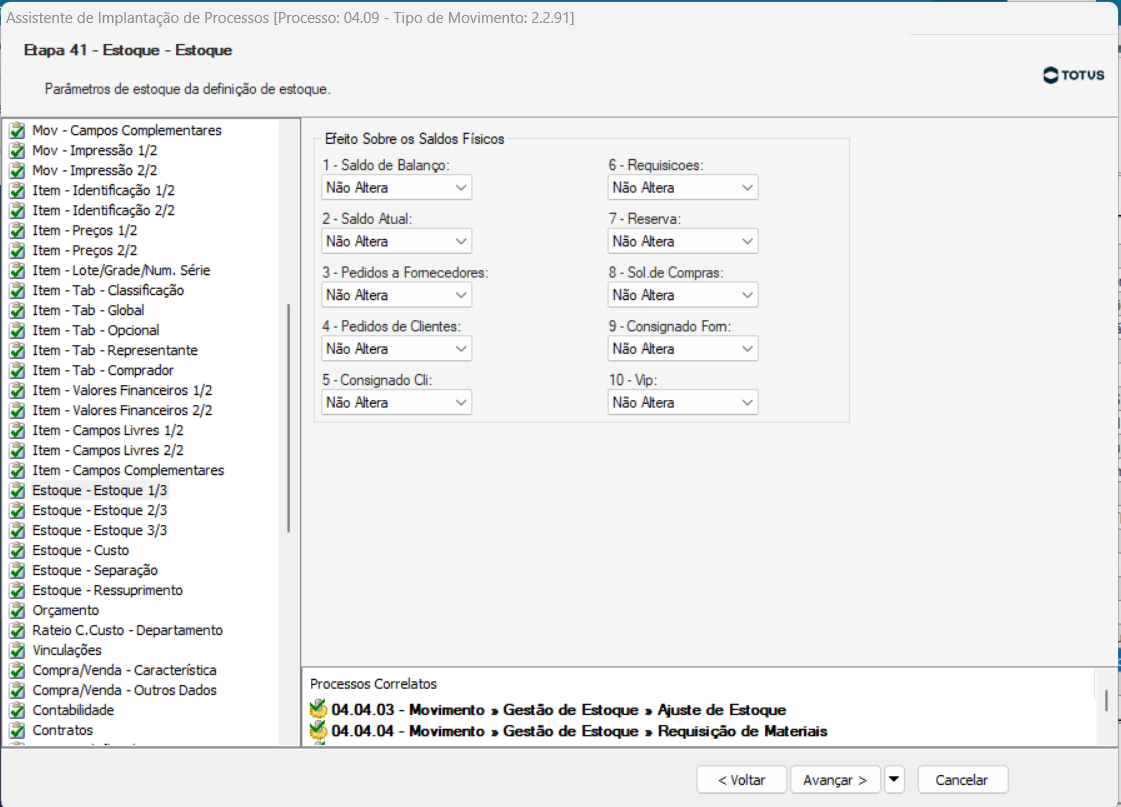Click checkmark icon beside Item - Identificação 1/2
The width and height of the screenshot is (1121, 807).
click(x=17, y=191)
